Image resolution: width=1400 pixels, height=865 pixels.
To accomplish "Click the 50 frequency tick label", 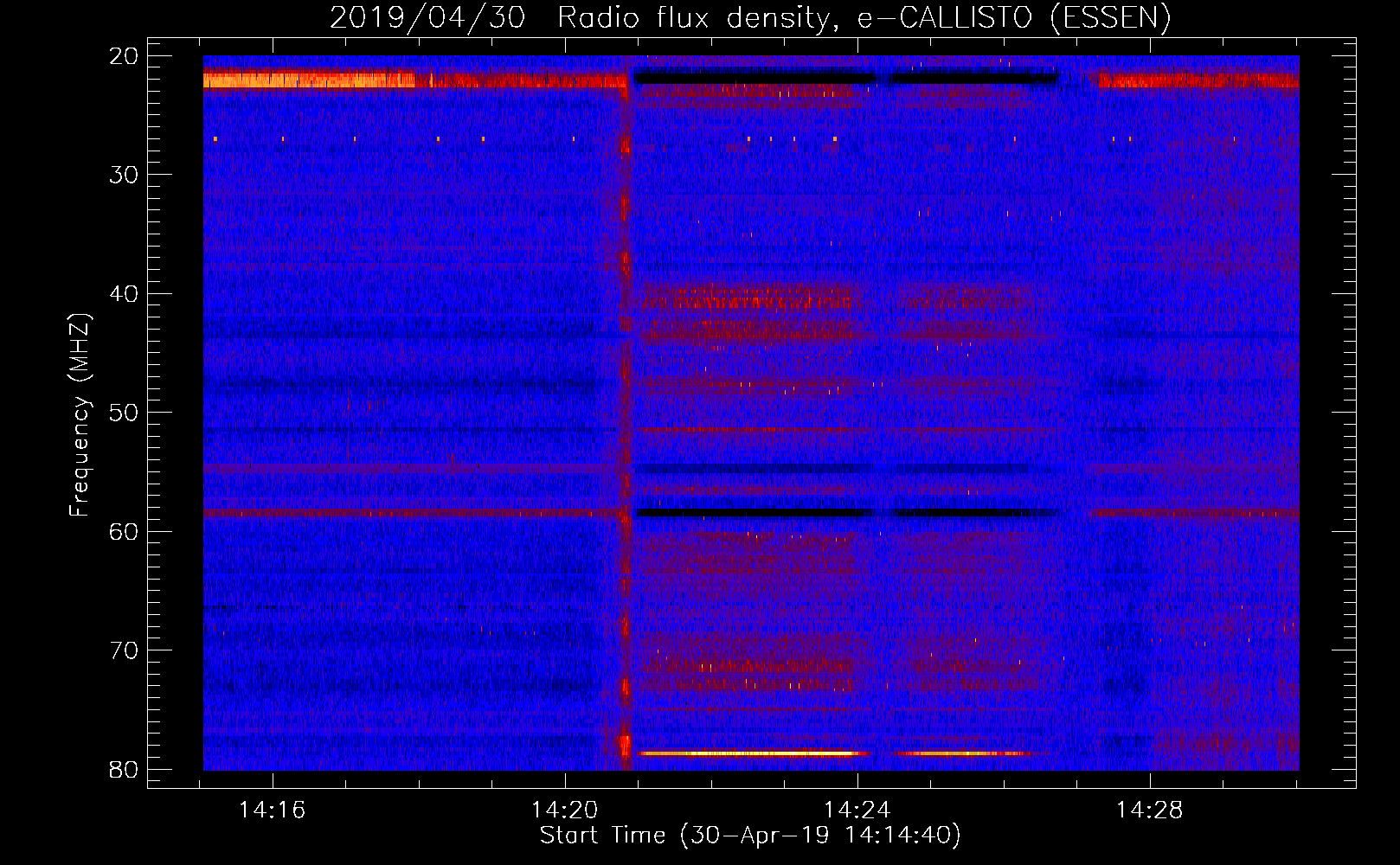I will coord(124,413).
